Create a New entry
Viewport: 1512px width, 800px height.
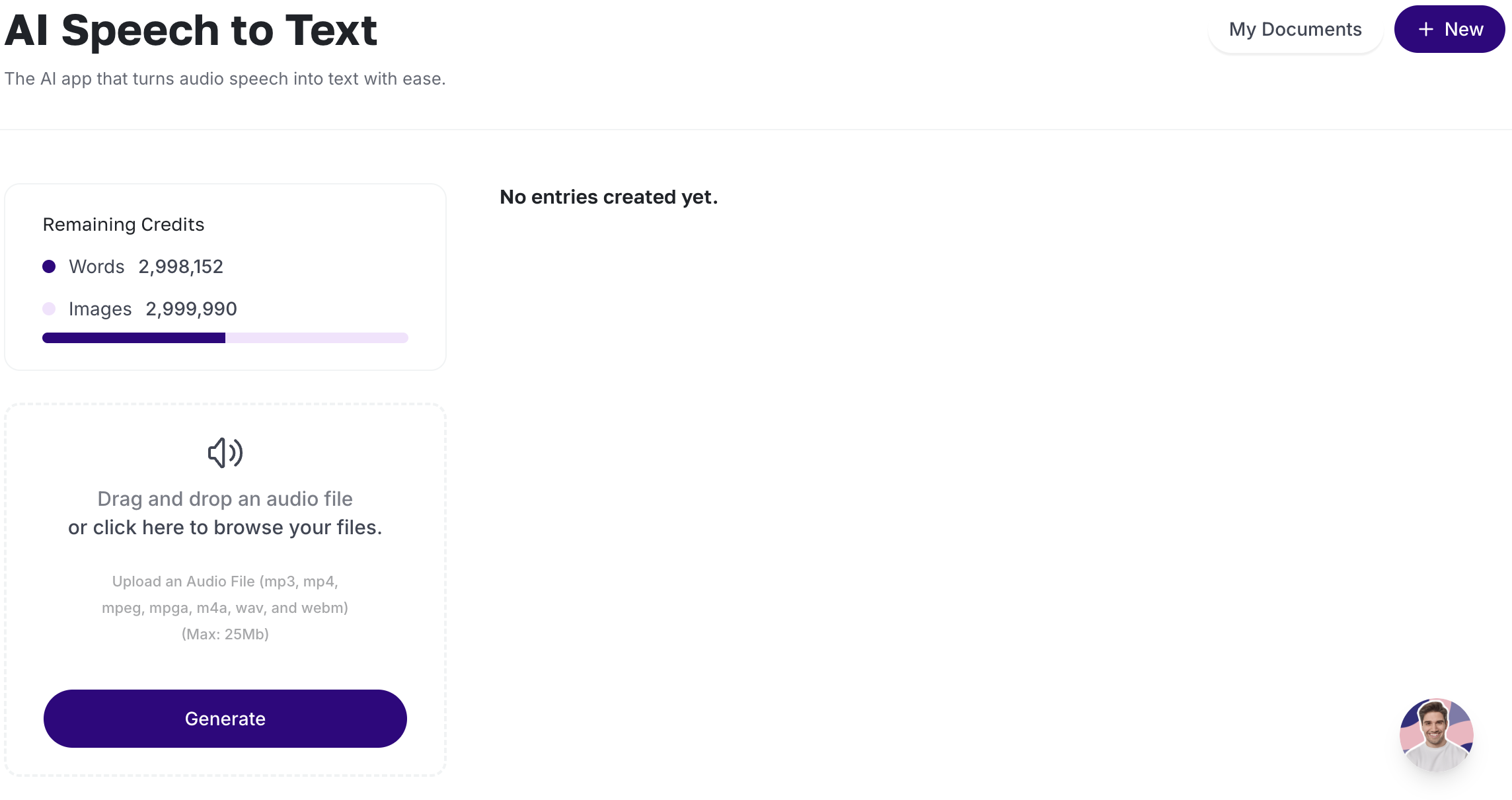coord(1449,29)
